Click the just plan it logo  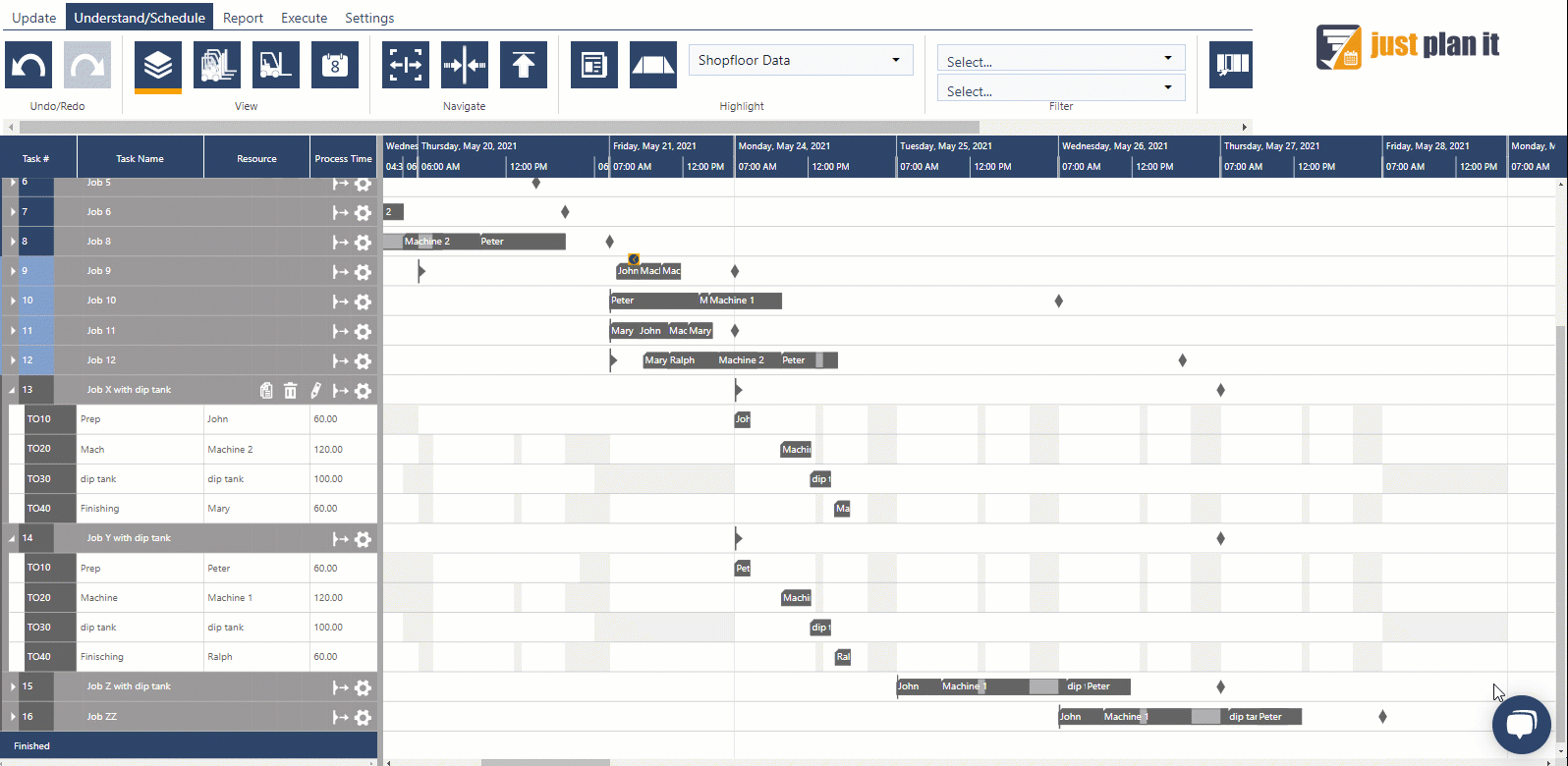[x=1408, y=46]
